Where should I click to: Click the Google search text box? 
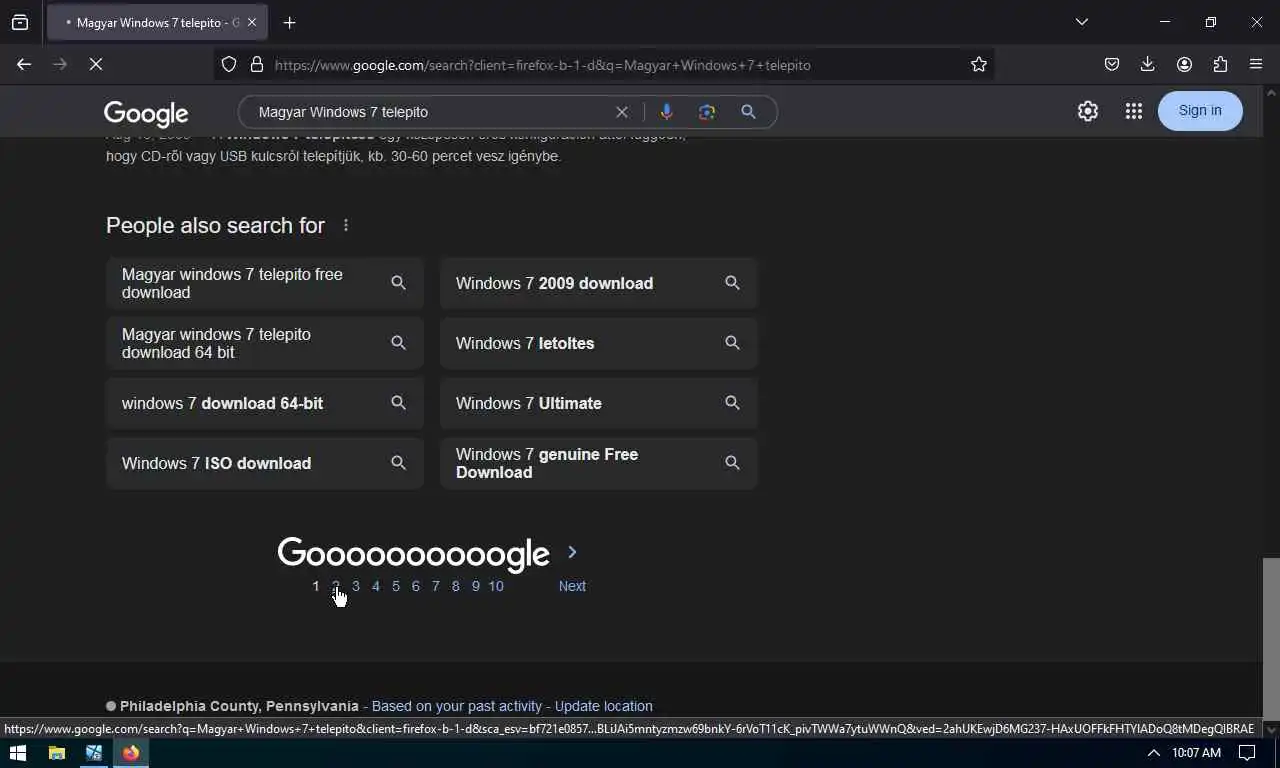click(x=430, y=112)
